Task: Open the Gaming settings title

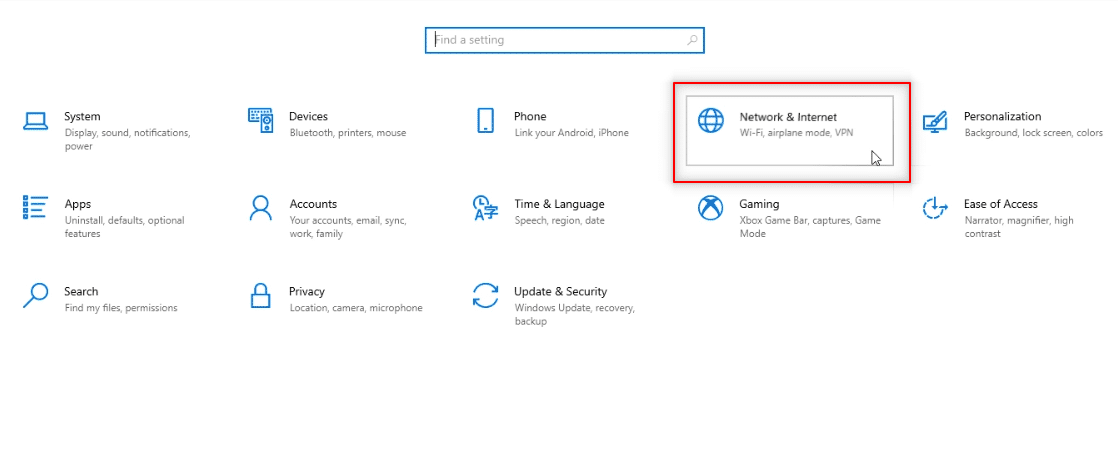Action: 759,204
